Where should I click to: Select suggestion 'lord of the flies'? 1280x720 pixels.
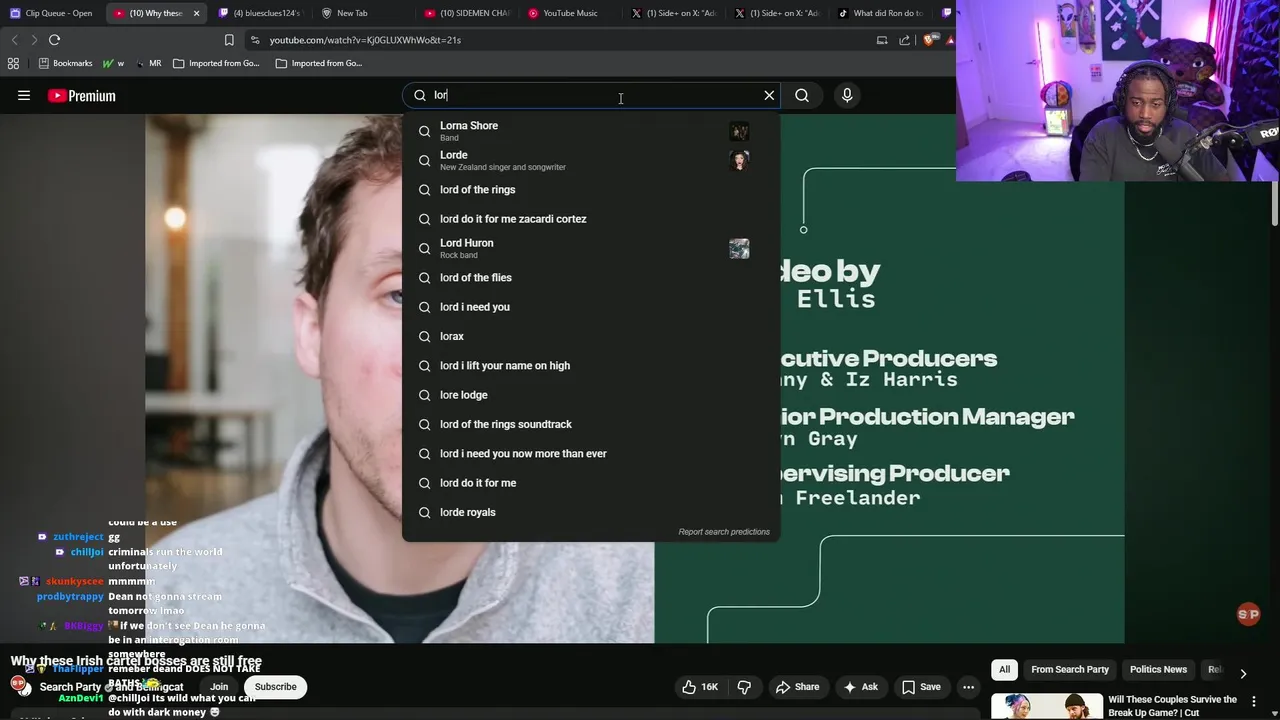click(591, 278)
